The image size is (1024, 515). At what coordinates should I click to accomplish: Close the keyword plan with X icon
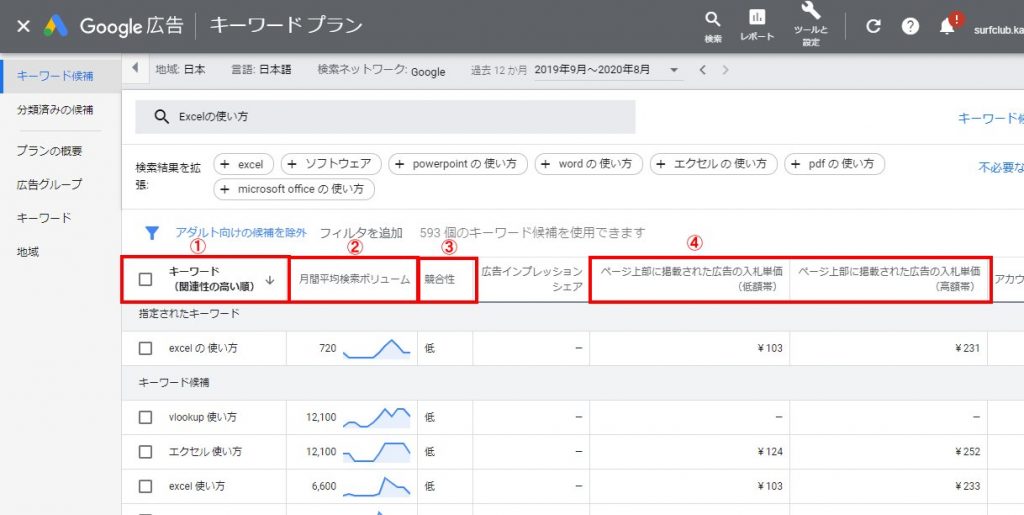(x=23, y=26)
